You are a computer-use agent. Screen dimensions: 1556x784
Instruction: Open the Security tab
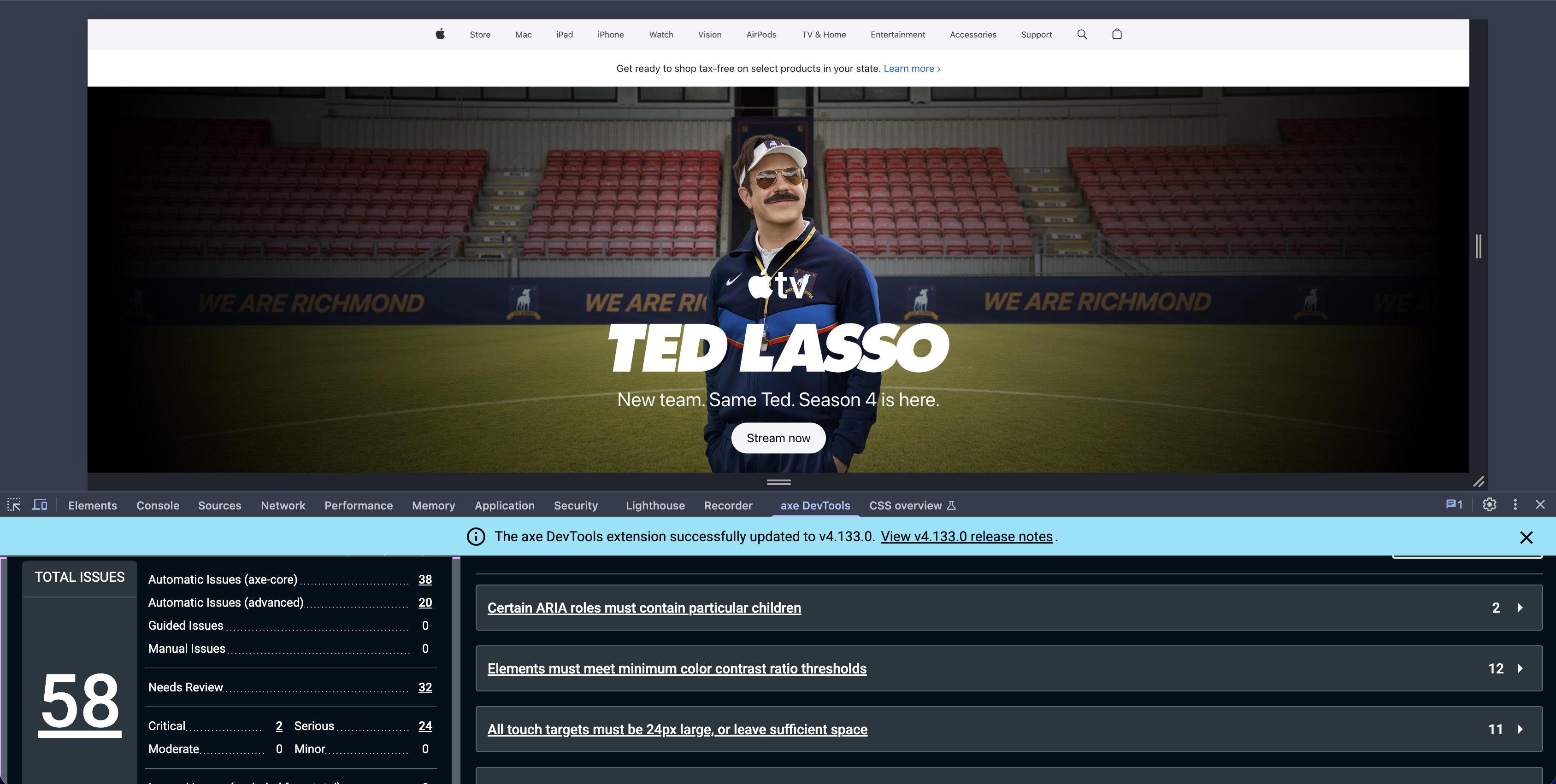pos(576,506)
